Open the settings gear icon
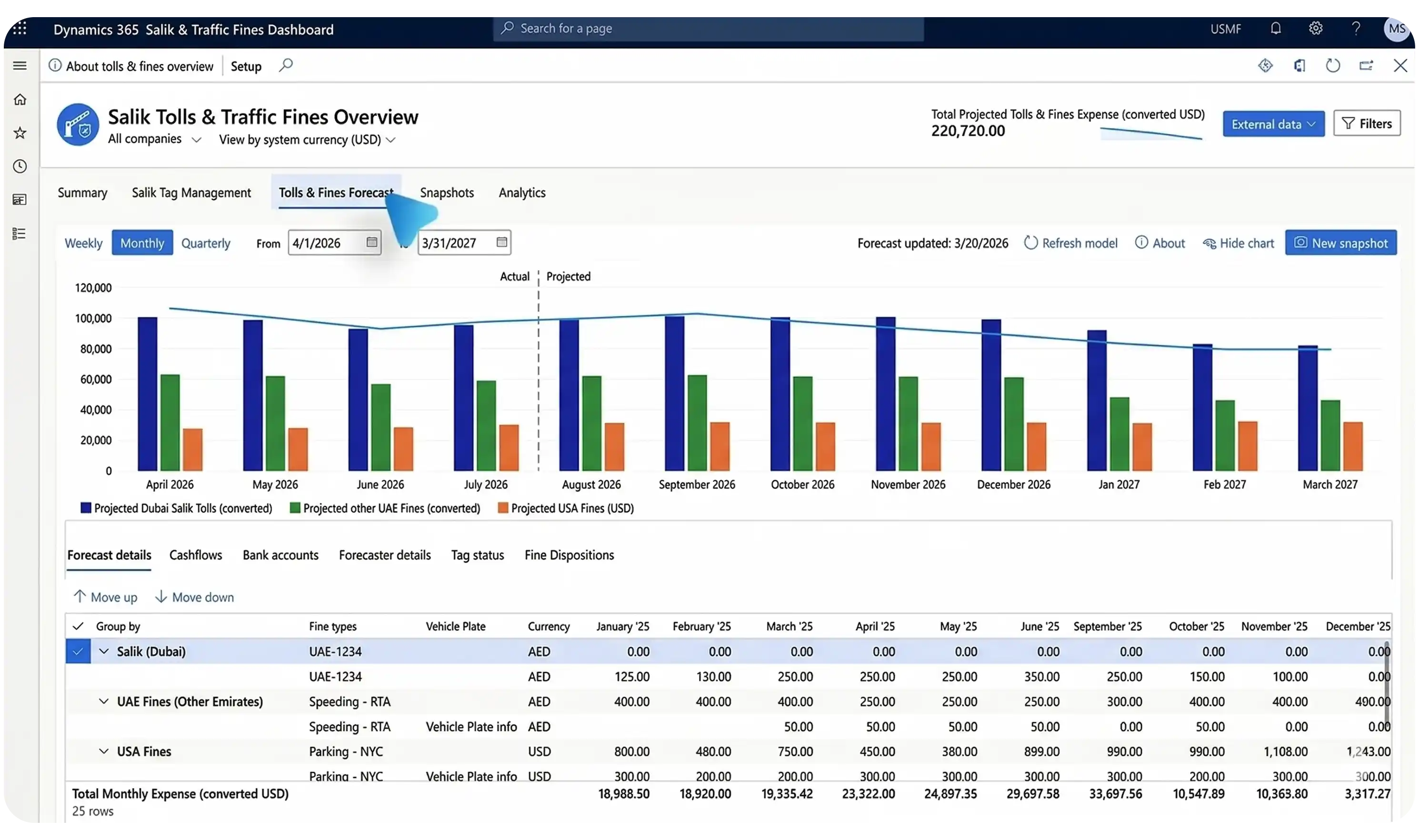This screenshot has height=840, width=1419. click(1315, 28)
